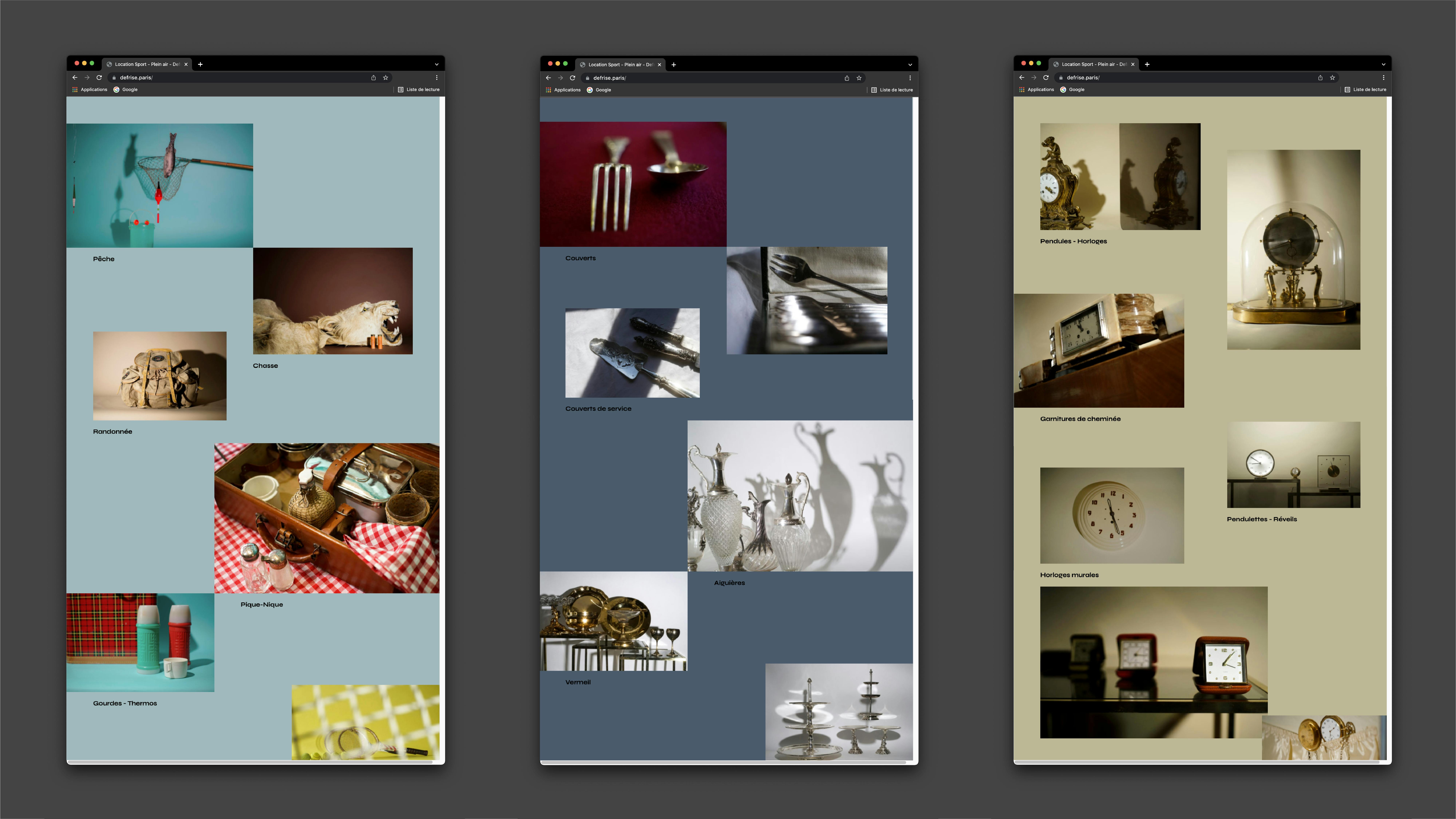Click the back arrow in the middle browser window
This screenshot has height=819, width=1456.
tap(548, 78)
